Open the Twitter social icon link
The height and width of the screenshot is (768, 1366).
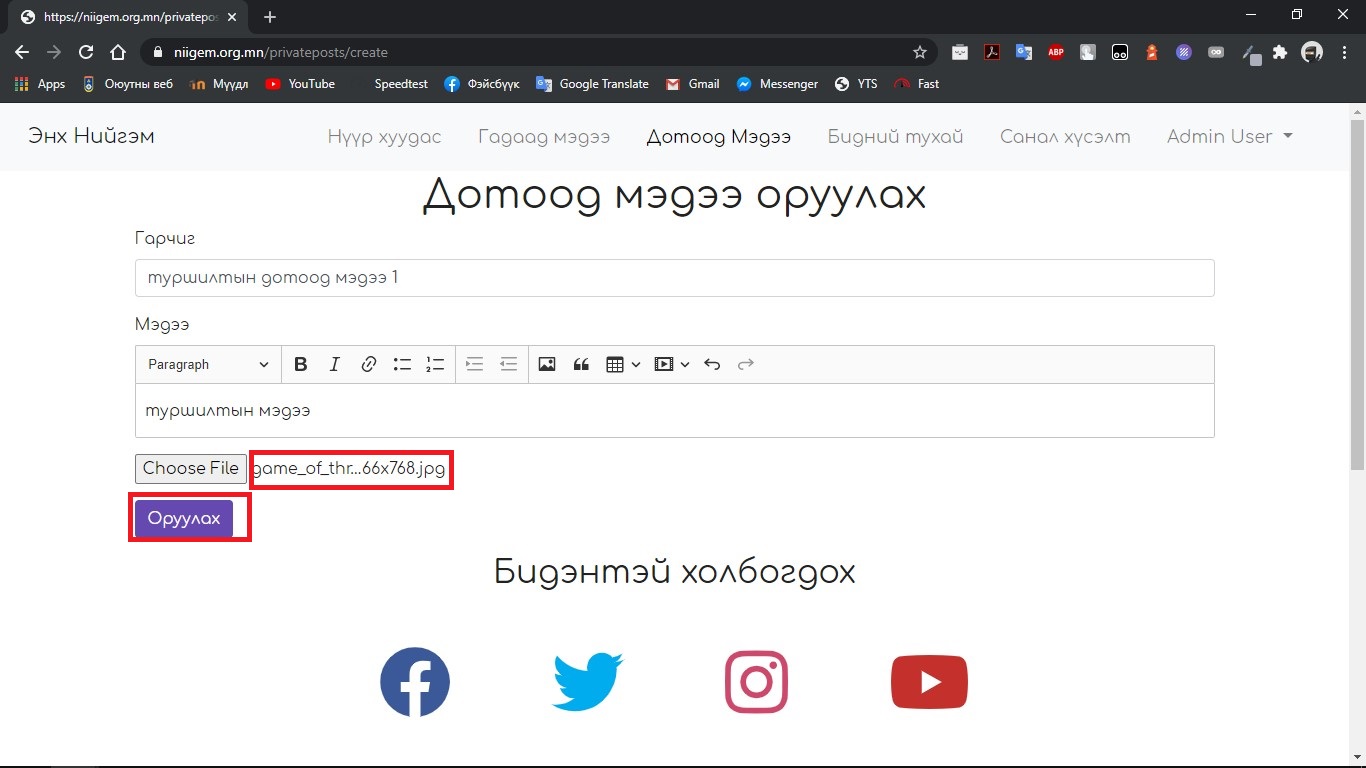587,682
